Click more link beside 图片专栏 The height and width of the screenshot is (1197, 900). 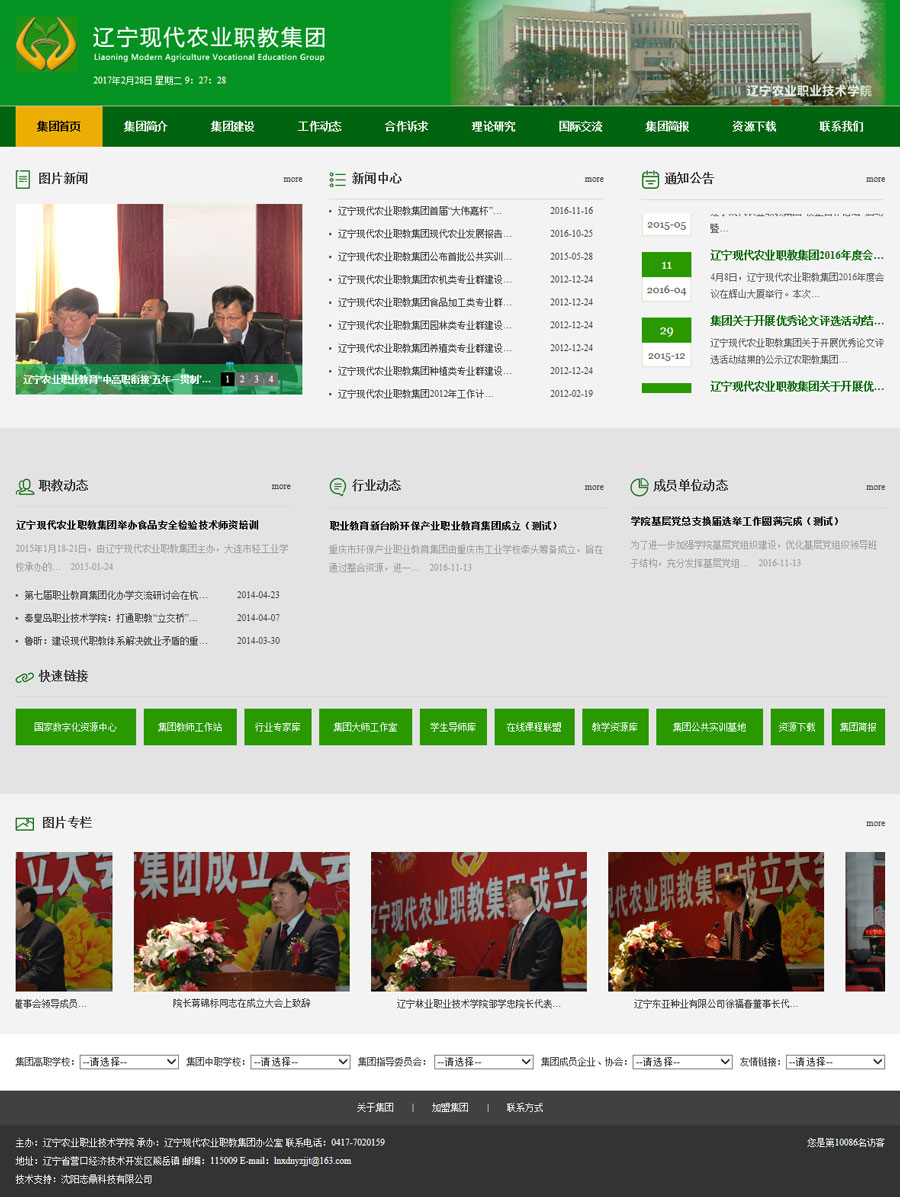click(x=876, y=824)
